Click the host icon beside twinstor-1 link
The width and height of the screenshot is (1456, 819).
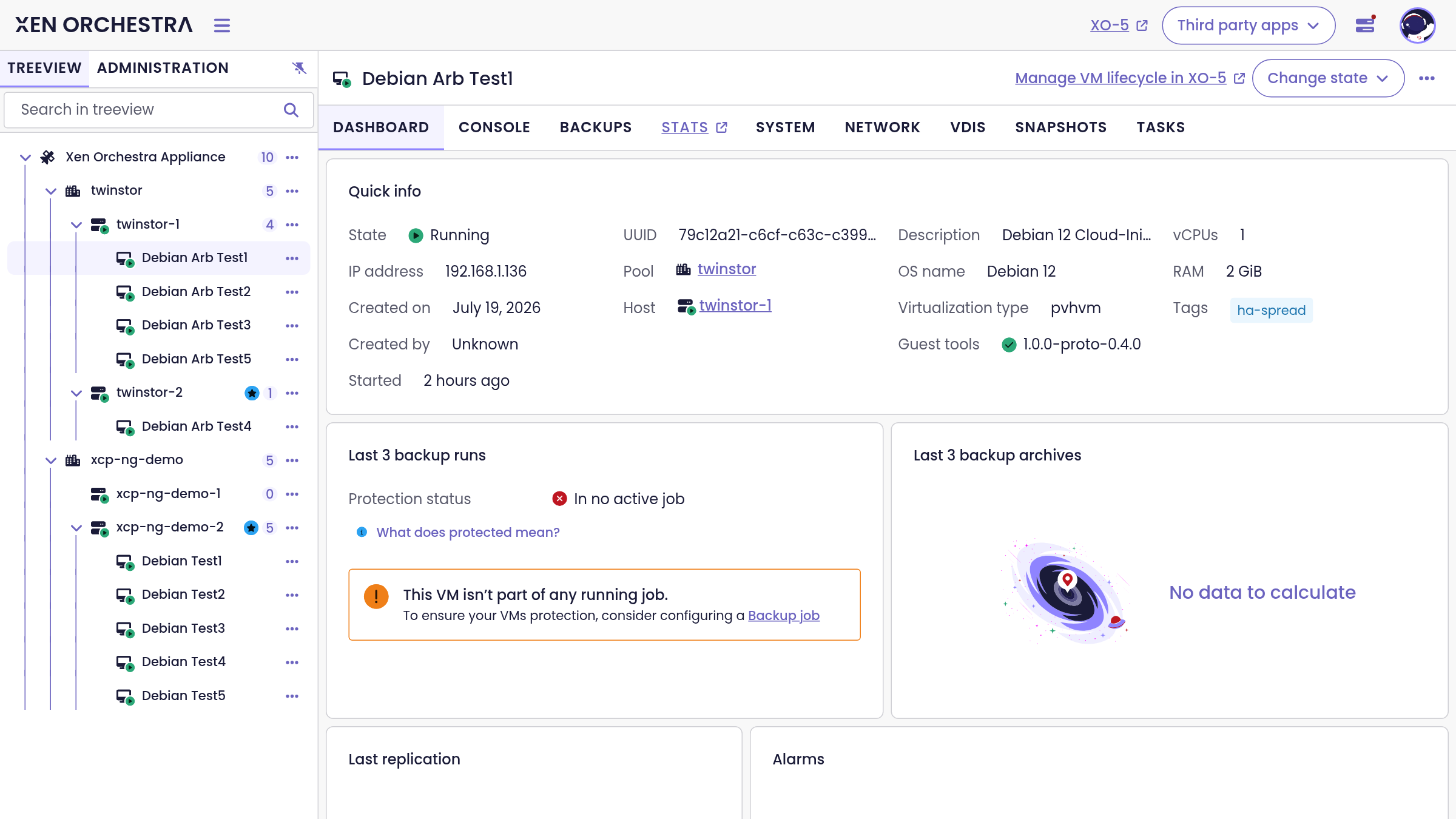click(x=687, y=306)
